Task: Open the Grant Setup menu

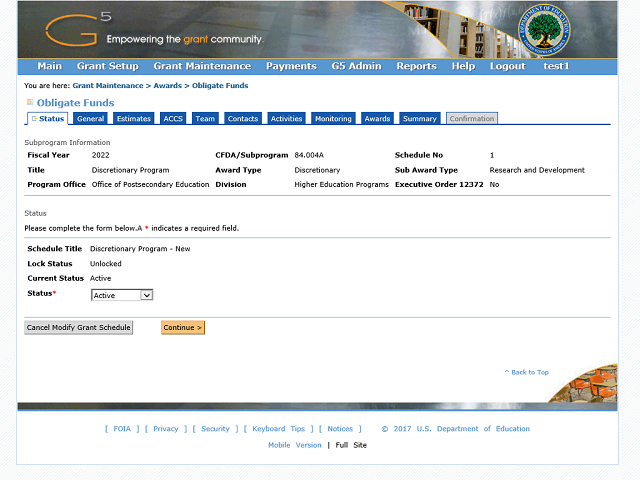Action: point(108,66)
